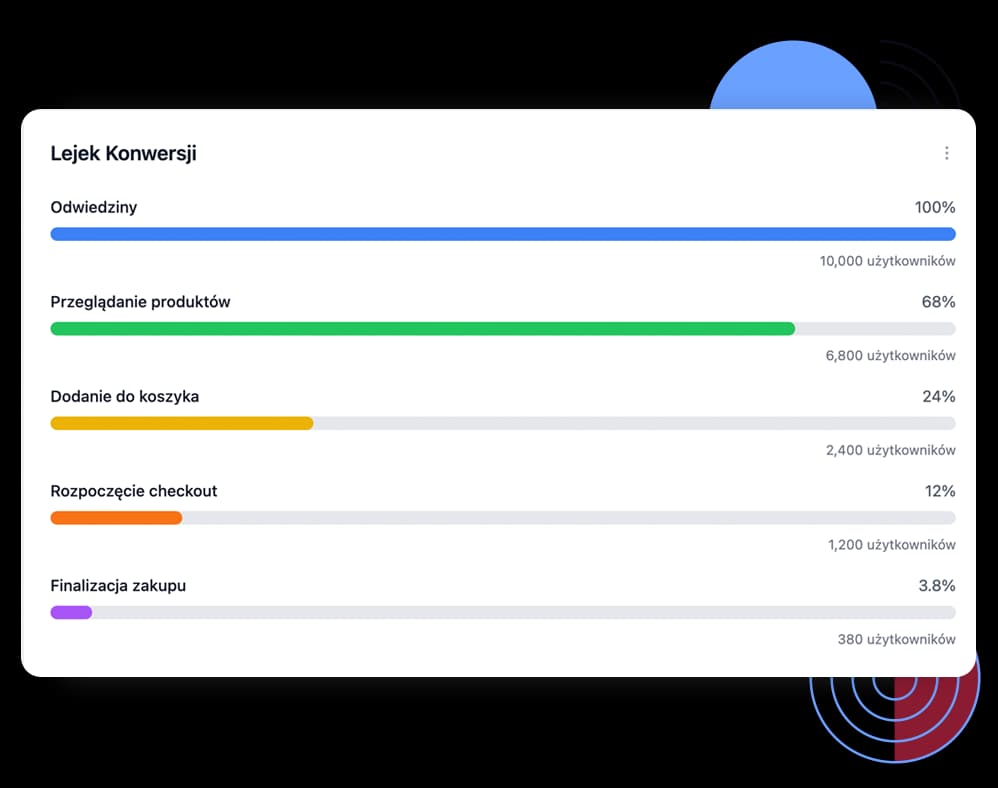Click the blue Odwiedziny progress bar

pos(503,234)
